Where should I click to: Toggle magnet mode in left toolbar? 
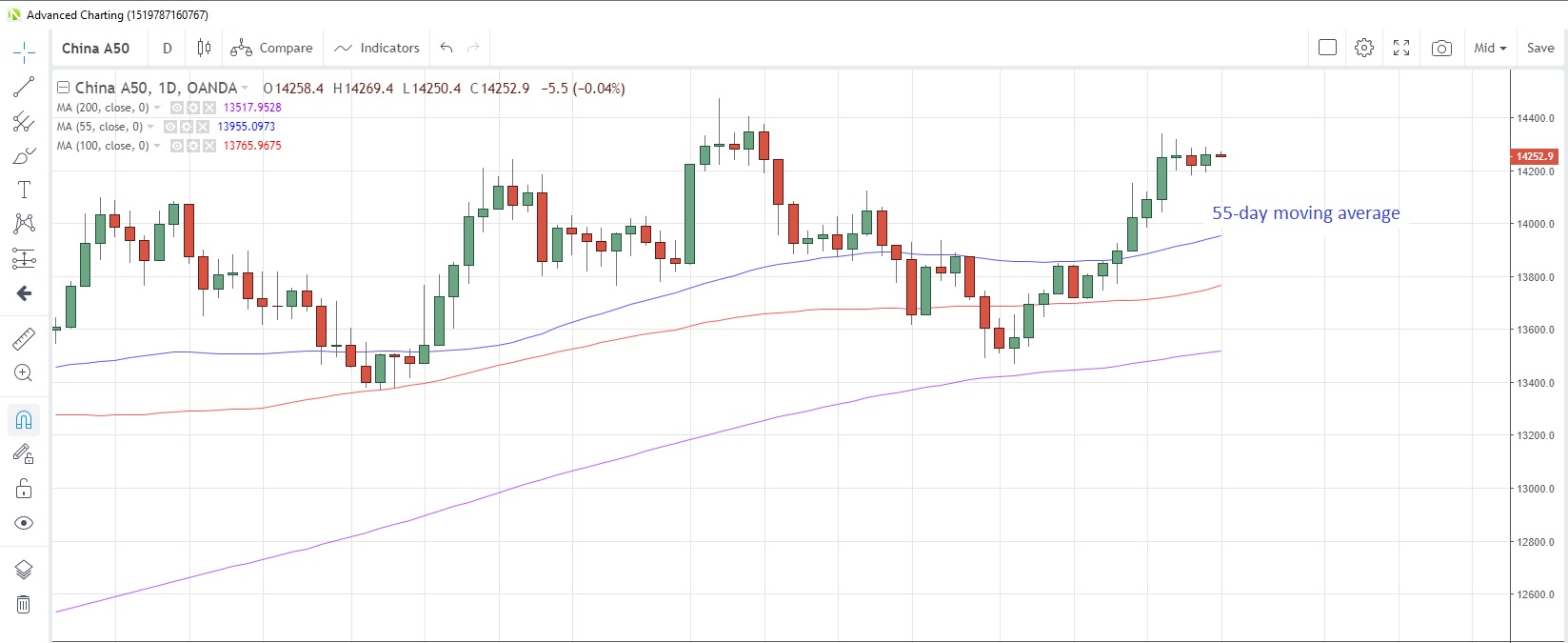pyautogui.click(x=24, y=419)
